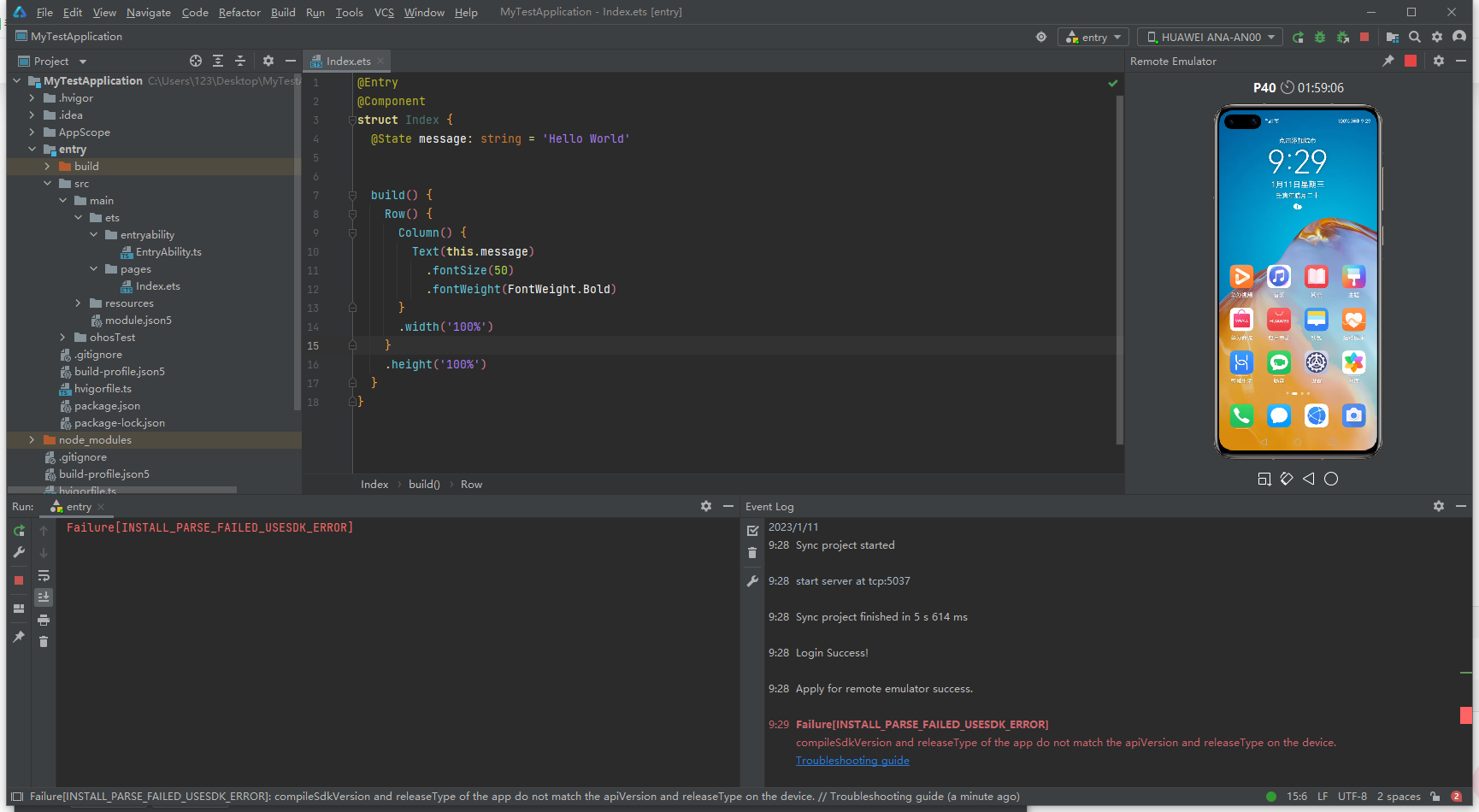Open Remote Emulator panel settings gear

[1439, 61]
